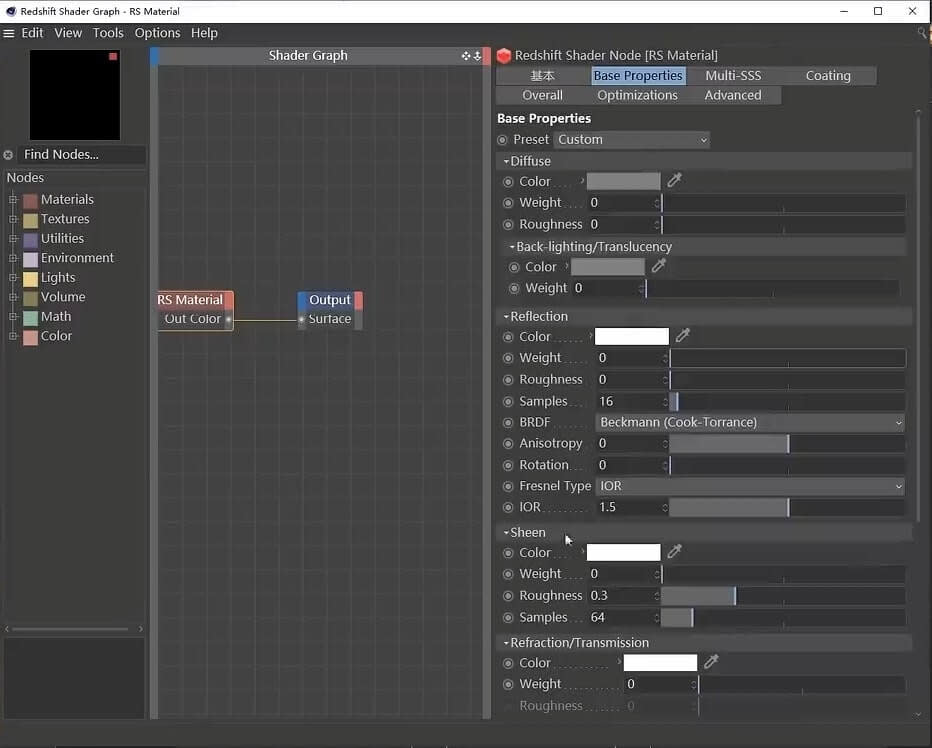Toggle animation dot for Preset
The width and height of the screenshot is (932, 748).
point(502,140)
